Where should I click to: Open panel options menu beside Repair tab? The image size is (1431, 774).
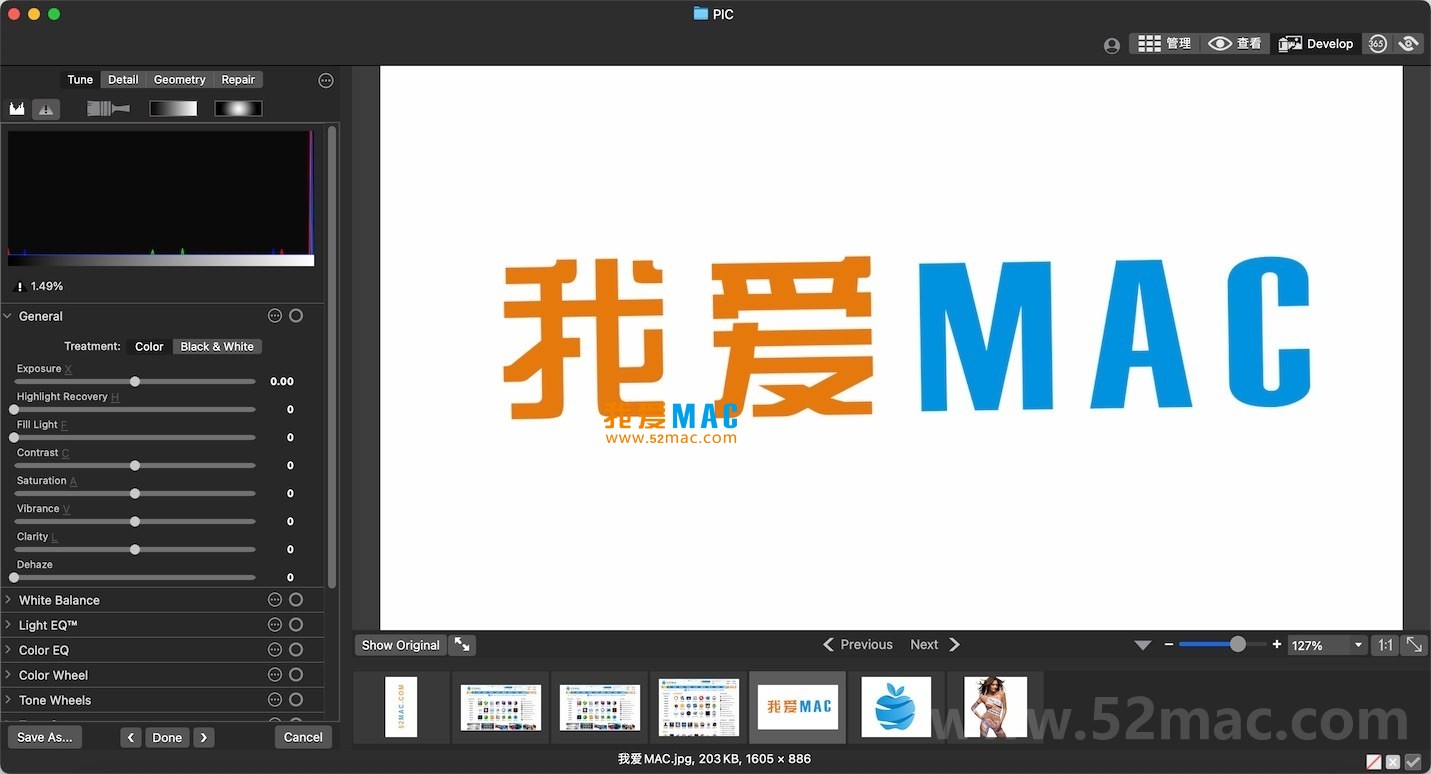point(326,80)
